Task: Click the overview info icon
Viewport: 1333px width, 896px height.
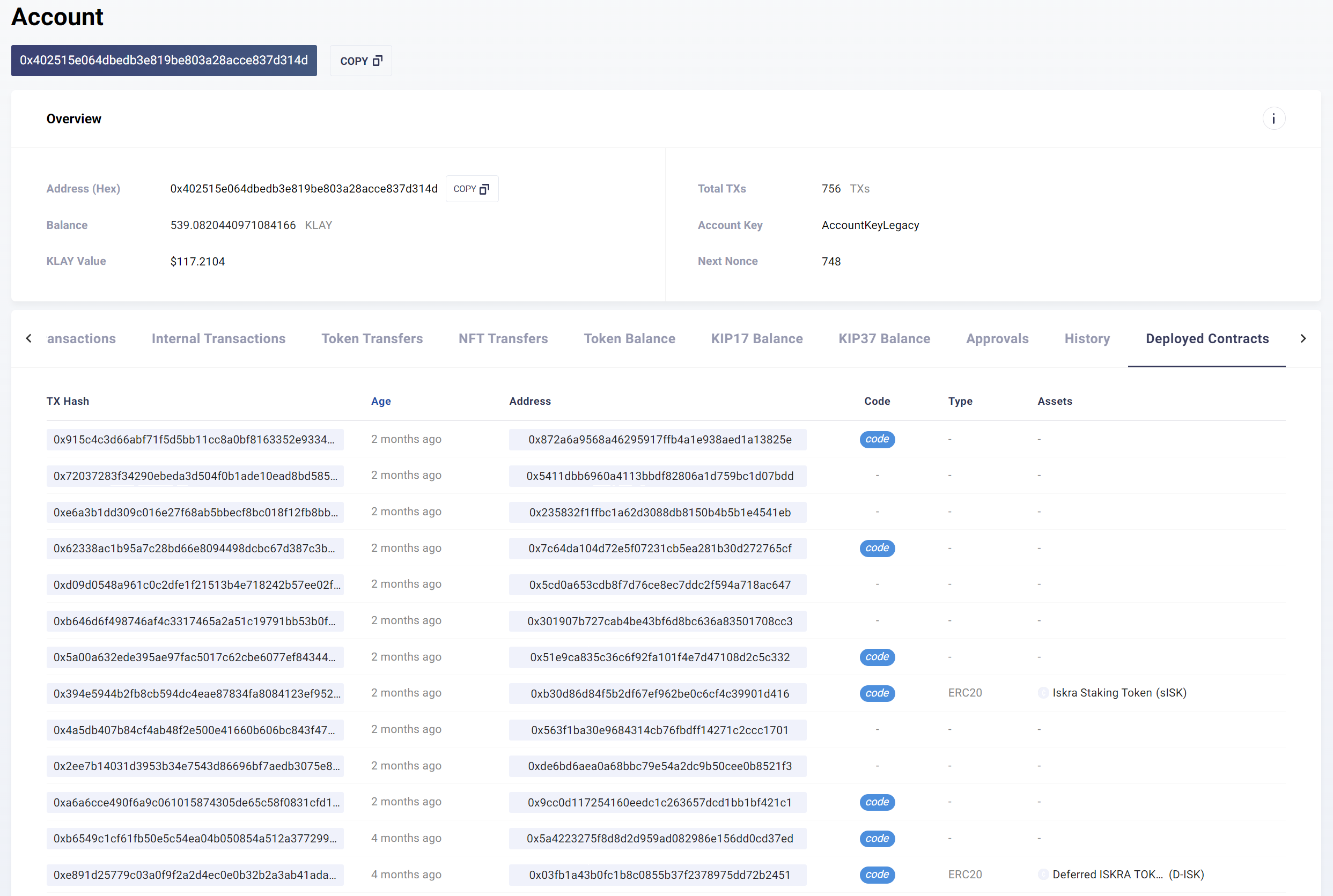Action: tap(1273, 119)
